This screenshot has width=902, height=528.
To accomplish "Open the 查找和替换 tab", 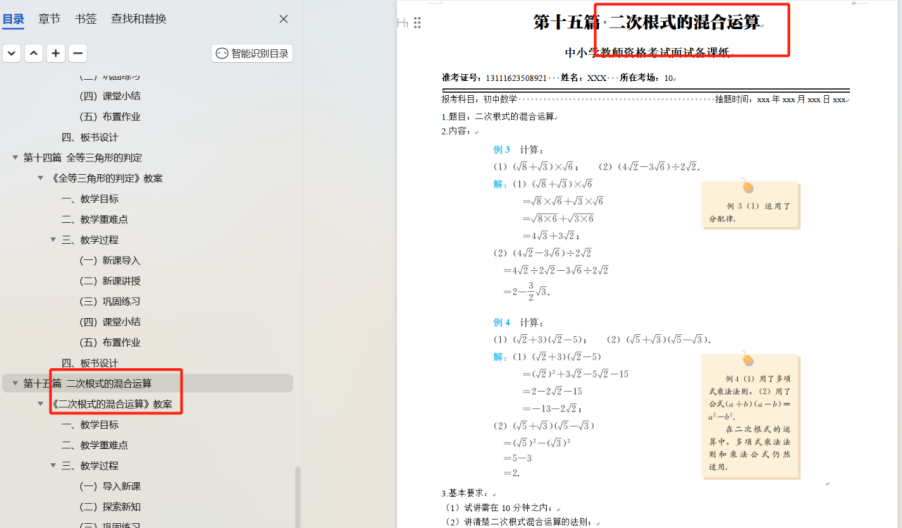I will (139, 19).
